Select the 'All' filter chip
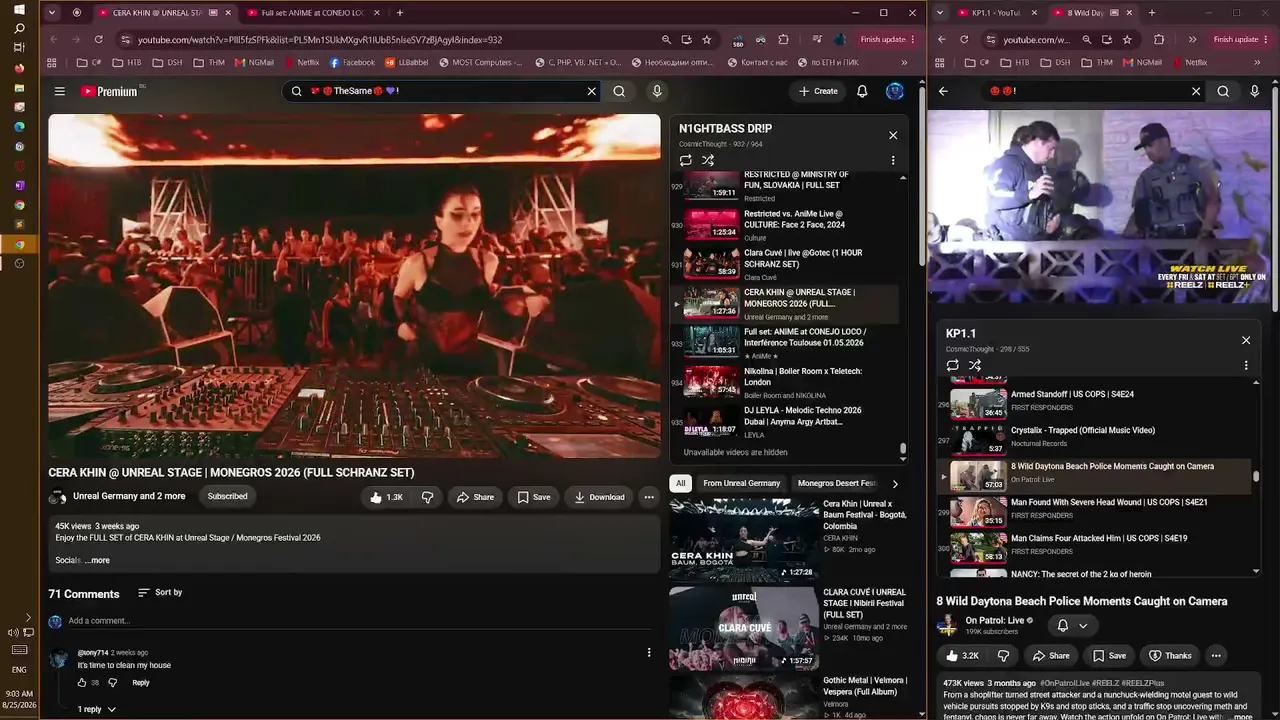This screenshot has height=720, width=1280. pyautogui.click(x=681, y=483)
